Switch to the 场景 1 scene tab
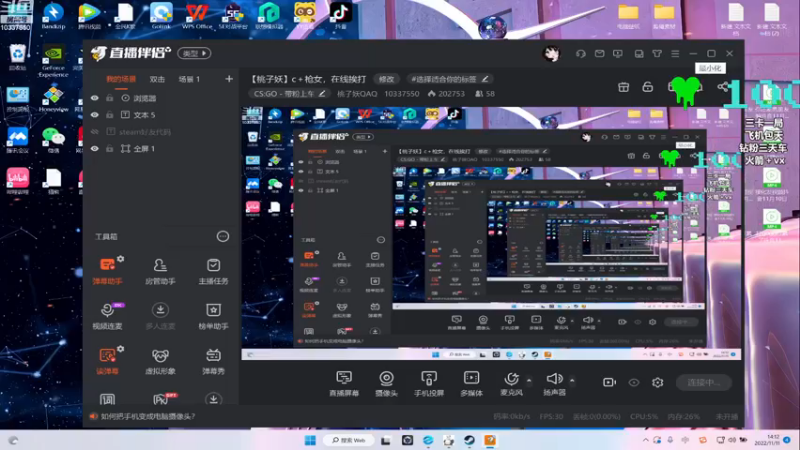 pyautogui.click(x=189, y=79)
